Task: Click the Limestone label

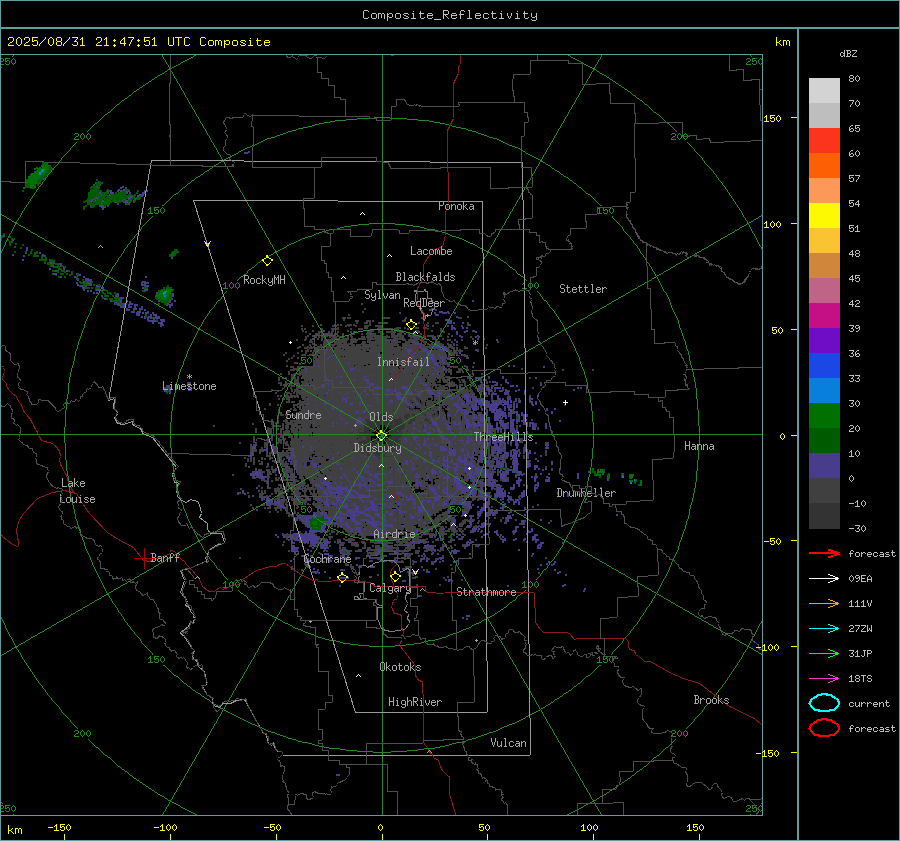Action: [189, 386]
